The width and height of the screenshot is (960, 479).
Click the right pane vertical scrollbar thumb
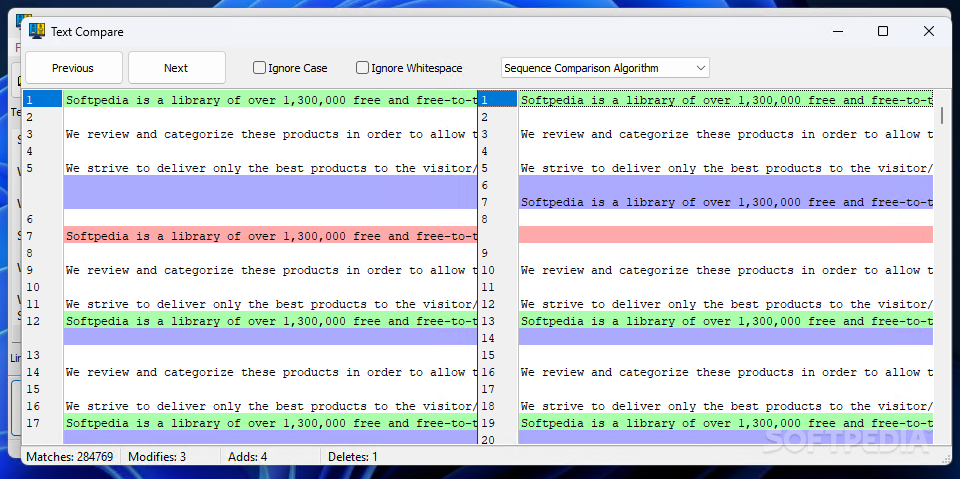pos(942,115)
